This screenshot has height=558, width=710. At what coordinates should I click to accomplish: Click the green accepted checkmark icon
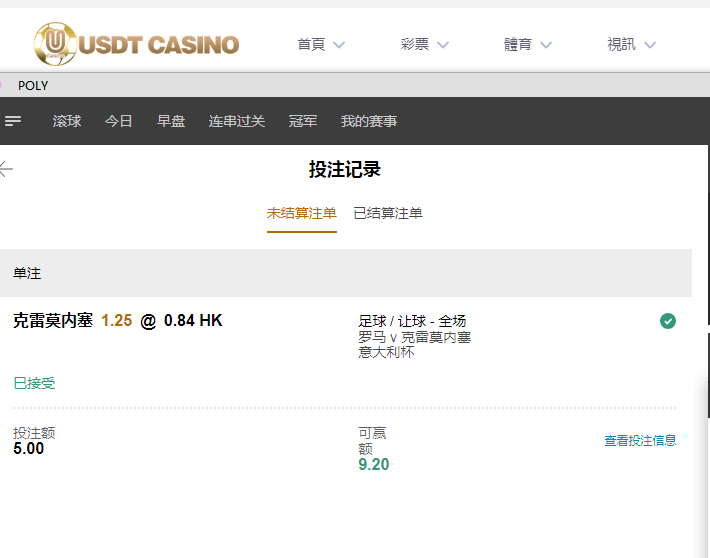(668, 321)
